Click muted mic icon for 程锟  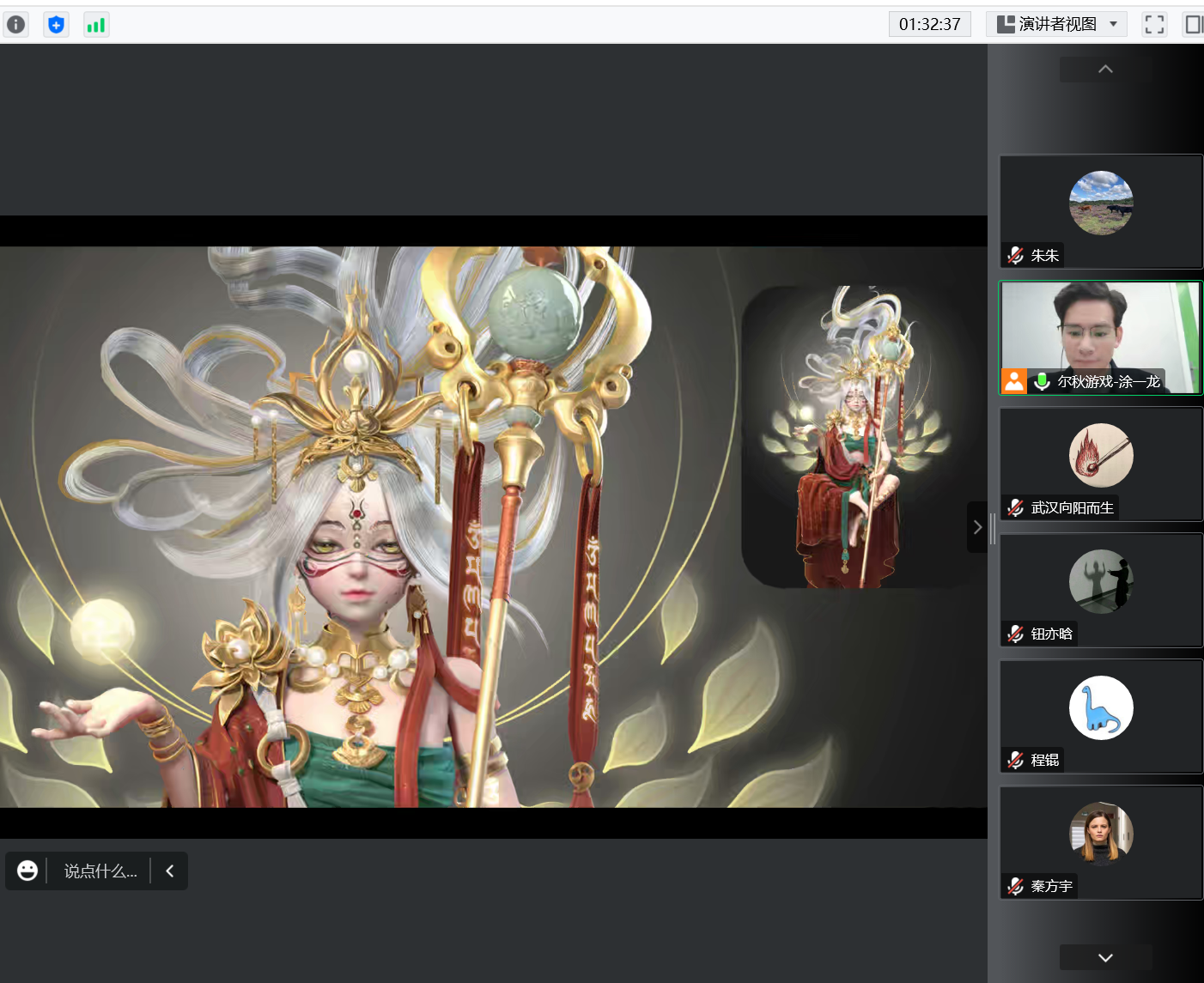[x=1016, y=760]
